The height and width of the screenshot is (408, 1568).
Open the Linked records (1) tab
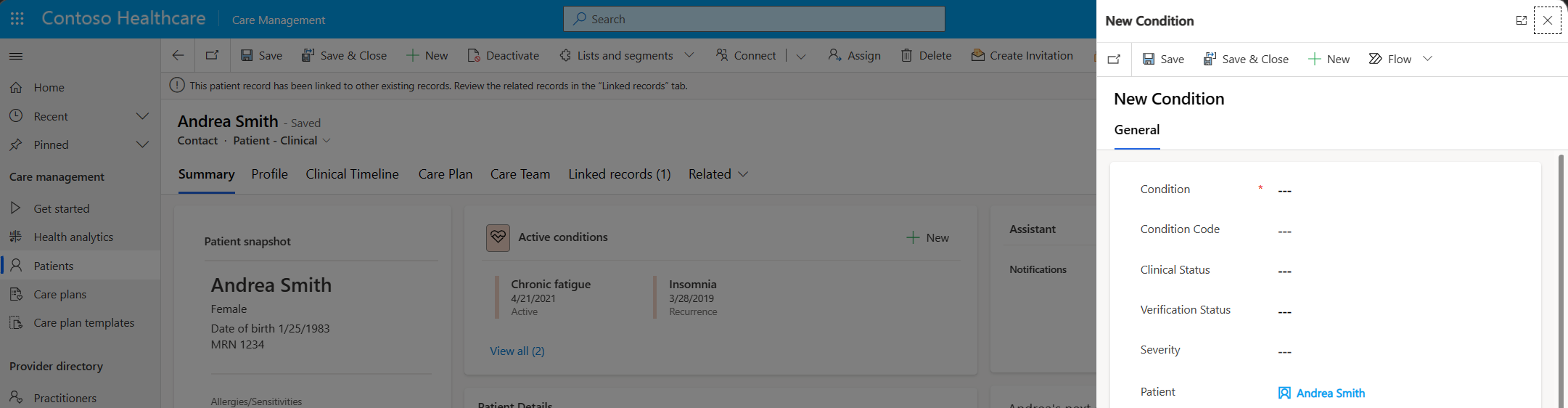point(620,174)
